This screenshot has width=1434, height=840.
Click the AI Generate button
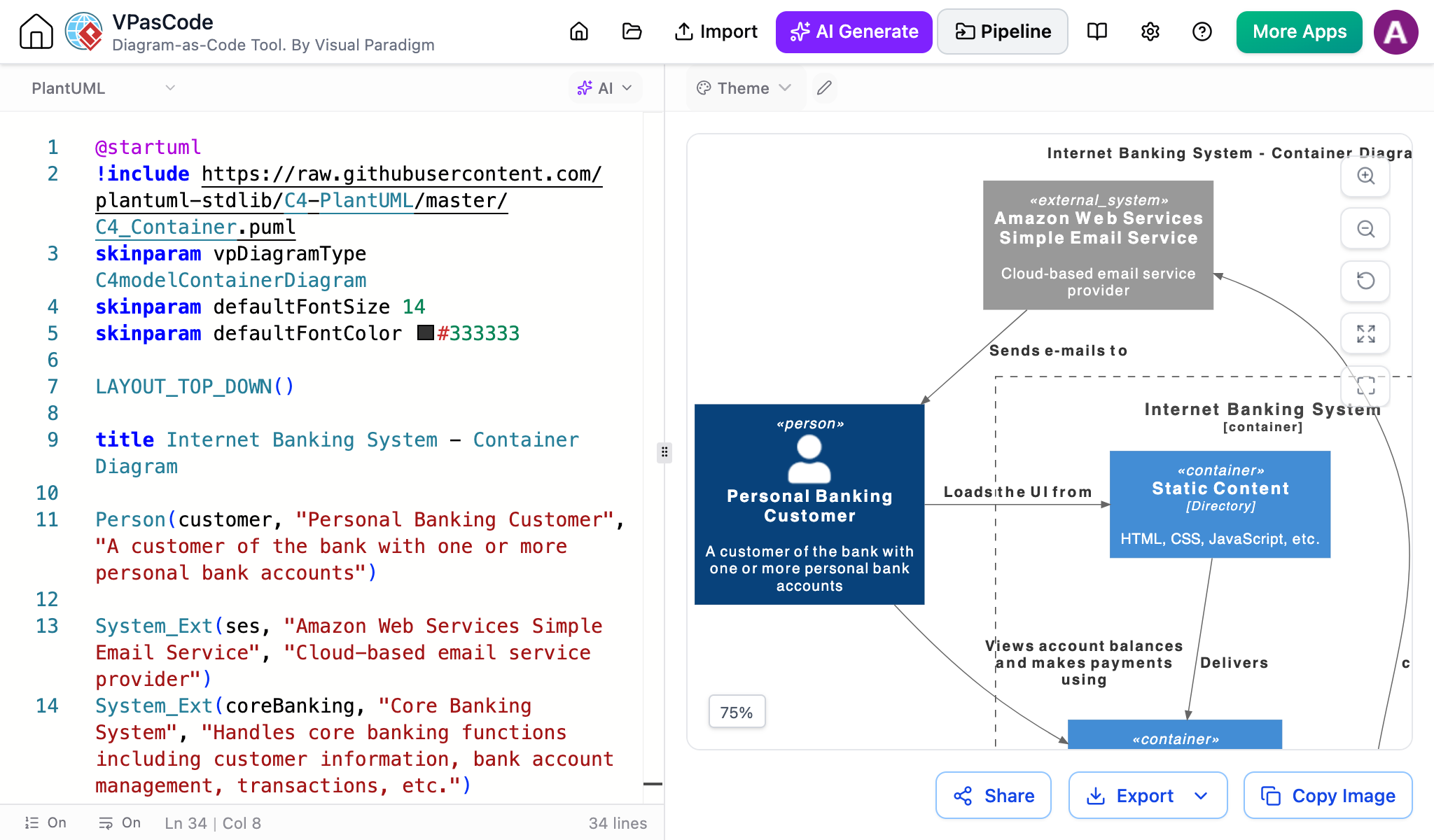tap(854, 31)
